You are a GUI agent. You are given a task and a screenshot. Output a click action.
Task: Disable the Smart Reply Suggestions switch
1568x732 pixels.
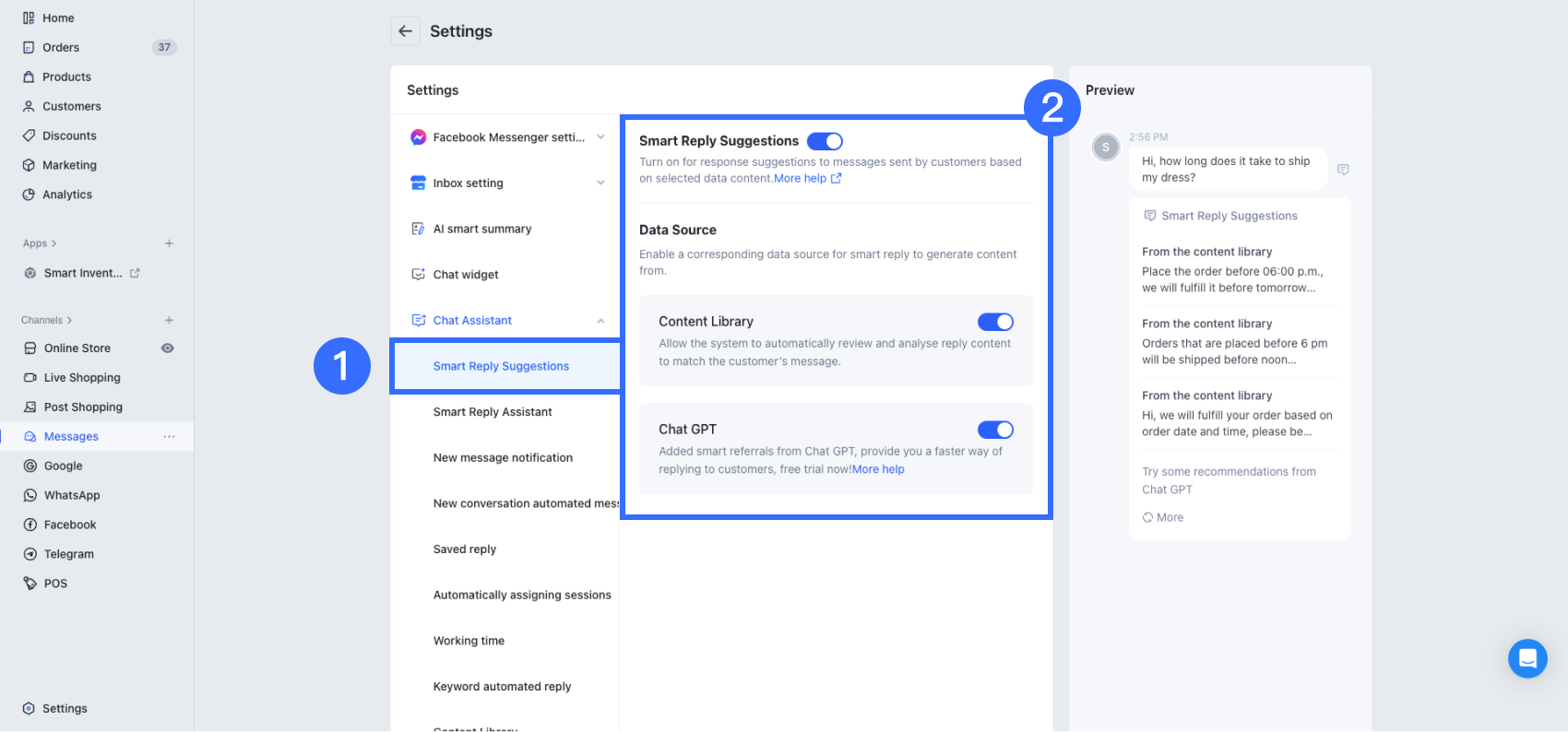click(825, 141)
